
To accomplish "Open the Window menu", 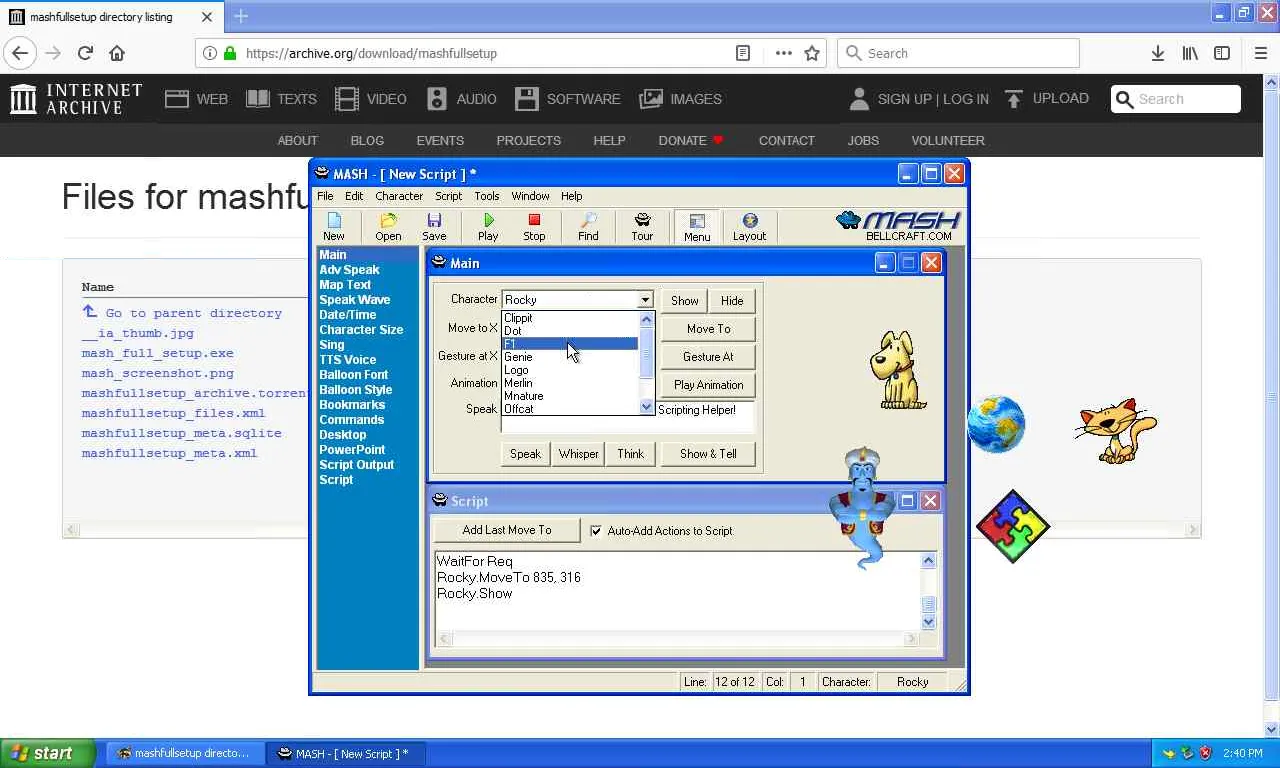I will [530, 196].
